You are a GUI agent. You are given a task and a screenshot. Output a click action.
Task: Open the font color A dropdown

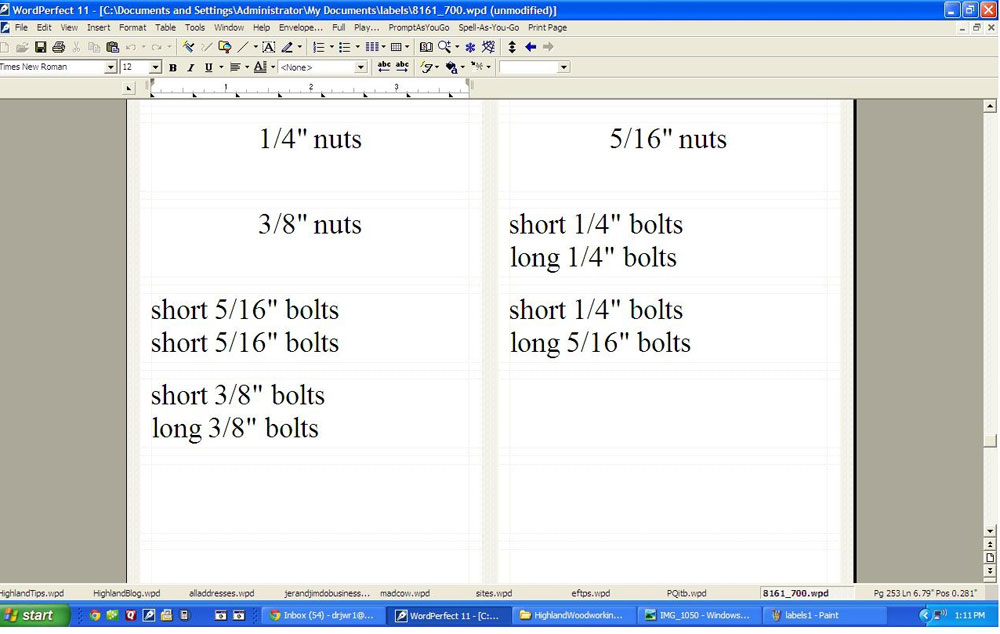point(272,68)
